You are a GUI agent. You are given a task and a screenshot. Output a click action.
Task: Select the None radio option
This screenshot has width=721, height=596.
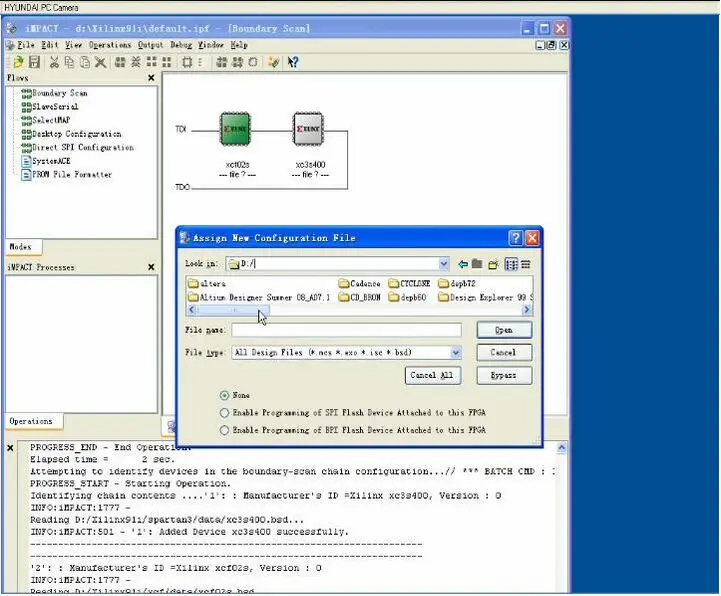tap(224, 395)
